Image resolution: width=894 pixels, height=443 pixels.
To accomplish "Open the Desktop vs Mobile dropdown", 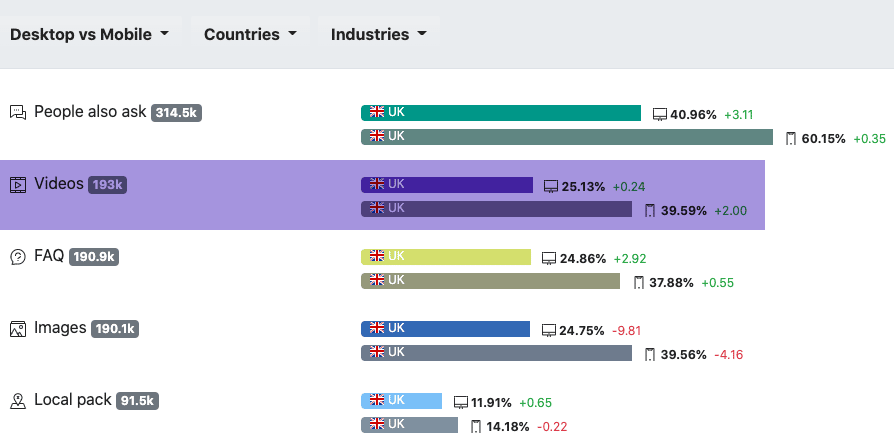I will (x=89, y=34).
